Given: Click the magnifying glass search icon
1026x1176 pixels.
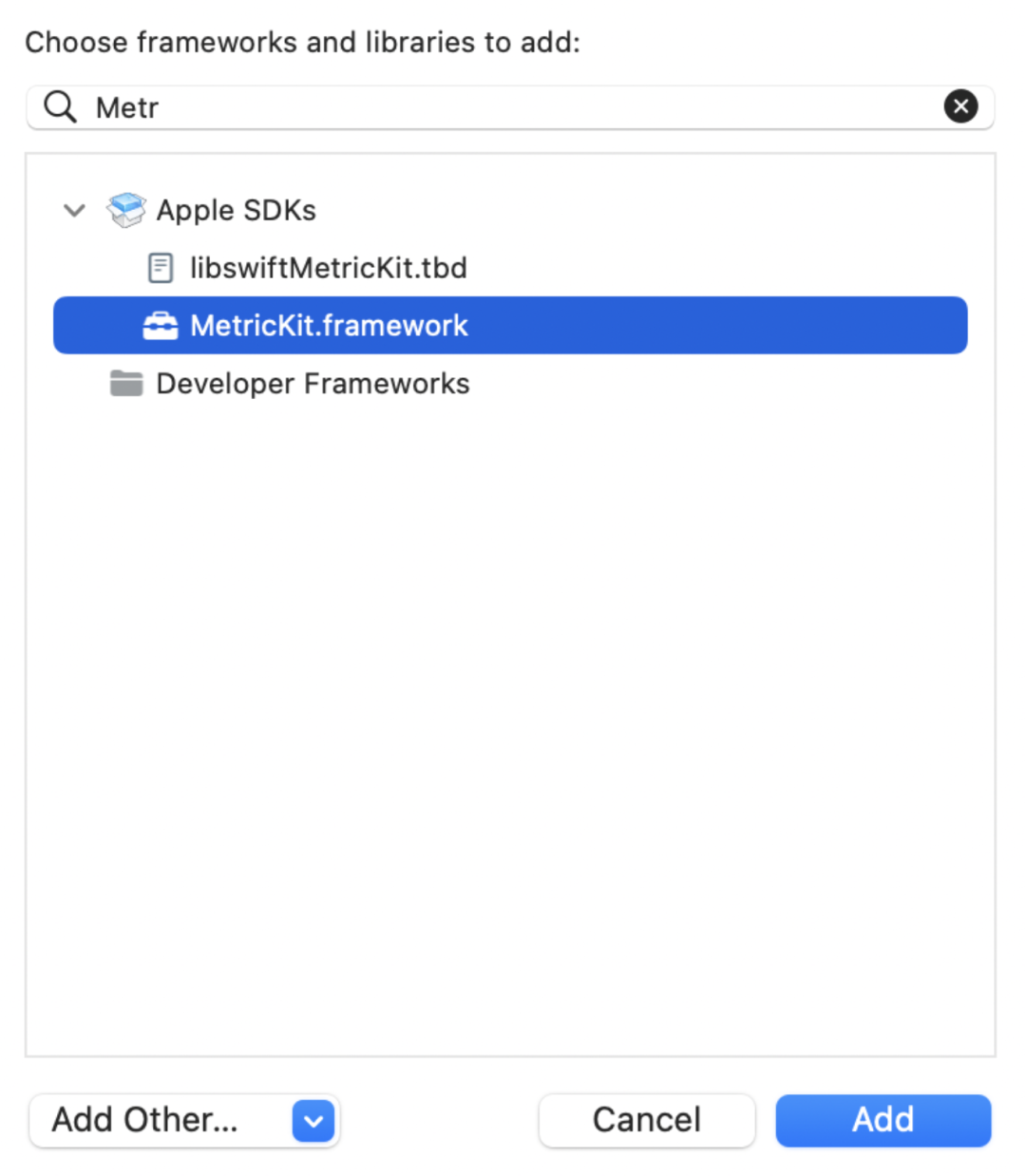Looking at the screenshot, I should point(58,106).
